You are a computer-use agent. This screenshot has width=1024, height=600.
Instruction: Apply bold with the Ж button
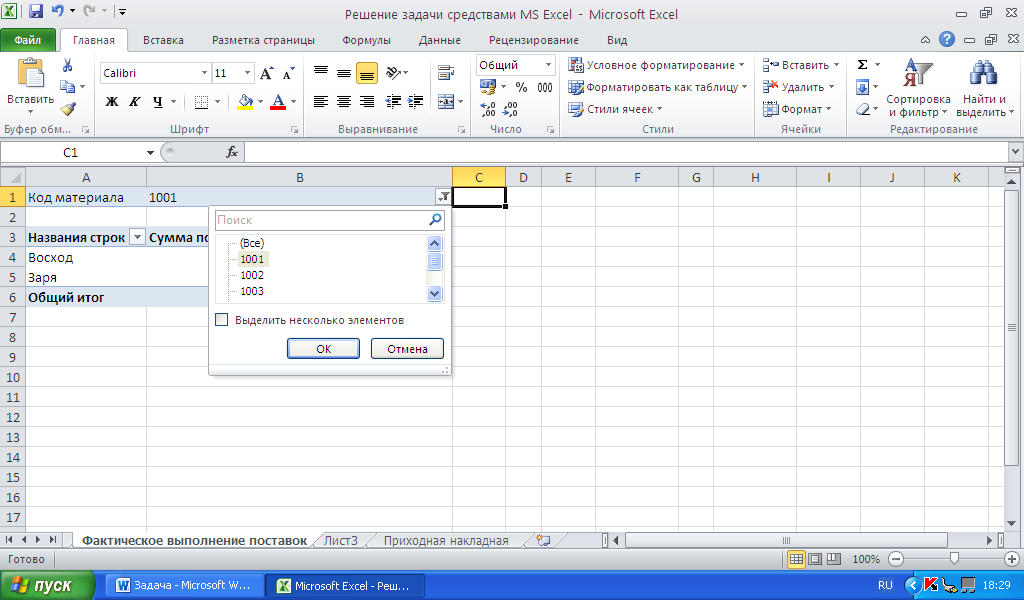[x=112, y=102]
